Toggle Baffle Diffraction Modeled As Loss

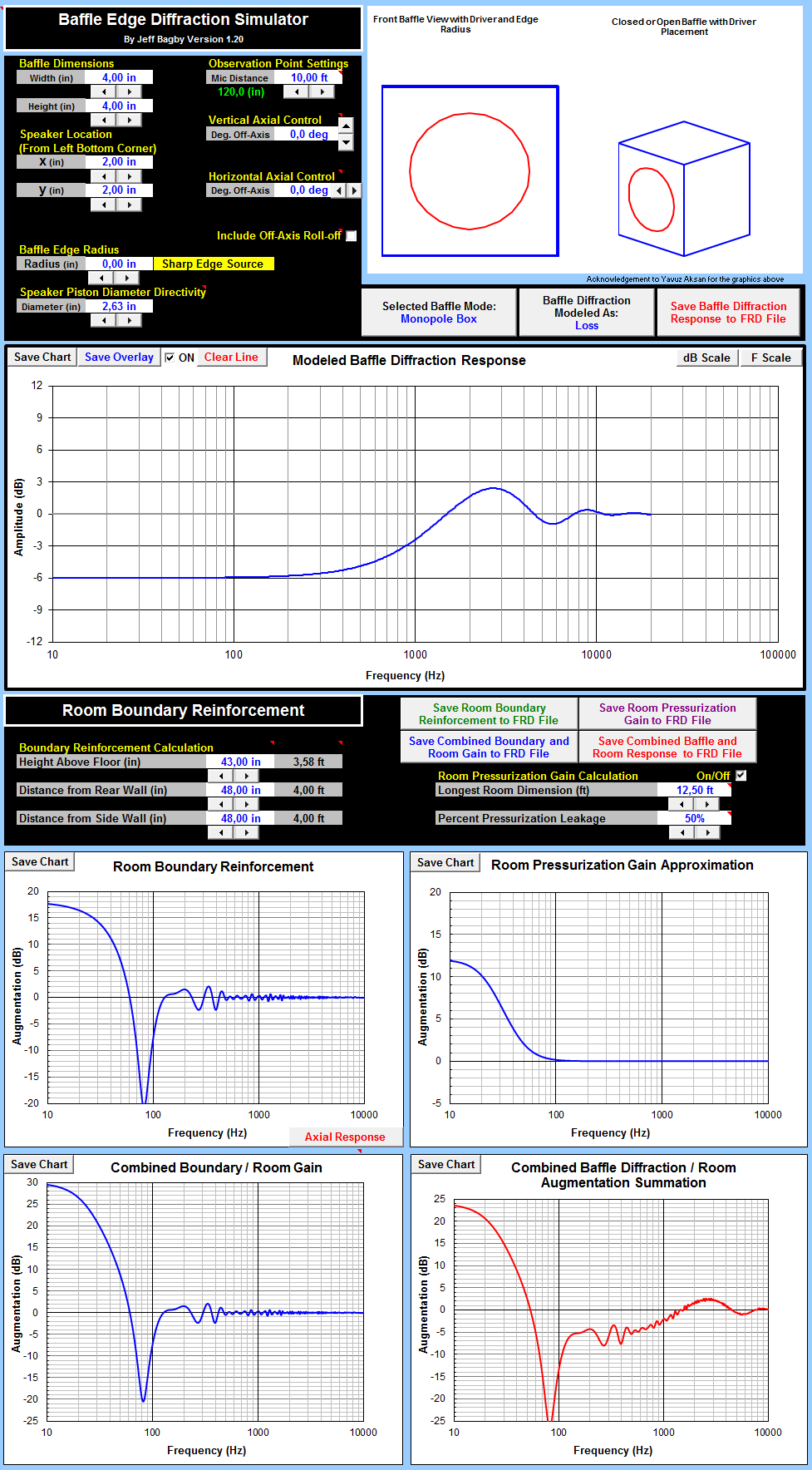(x=587, y=313)
